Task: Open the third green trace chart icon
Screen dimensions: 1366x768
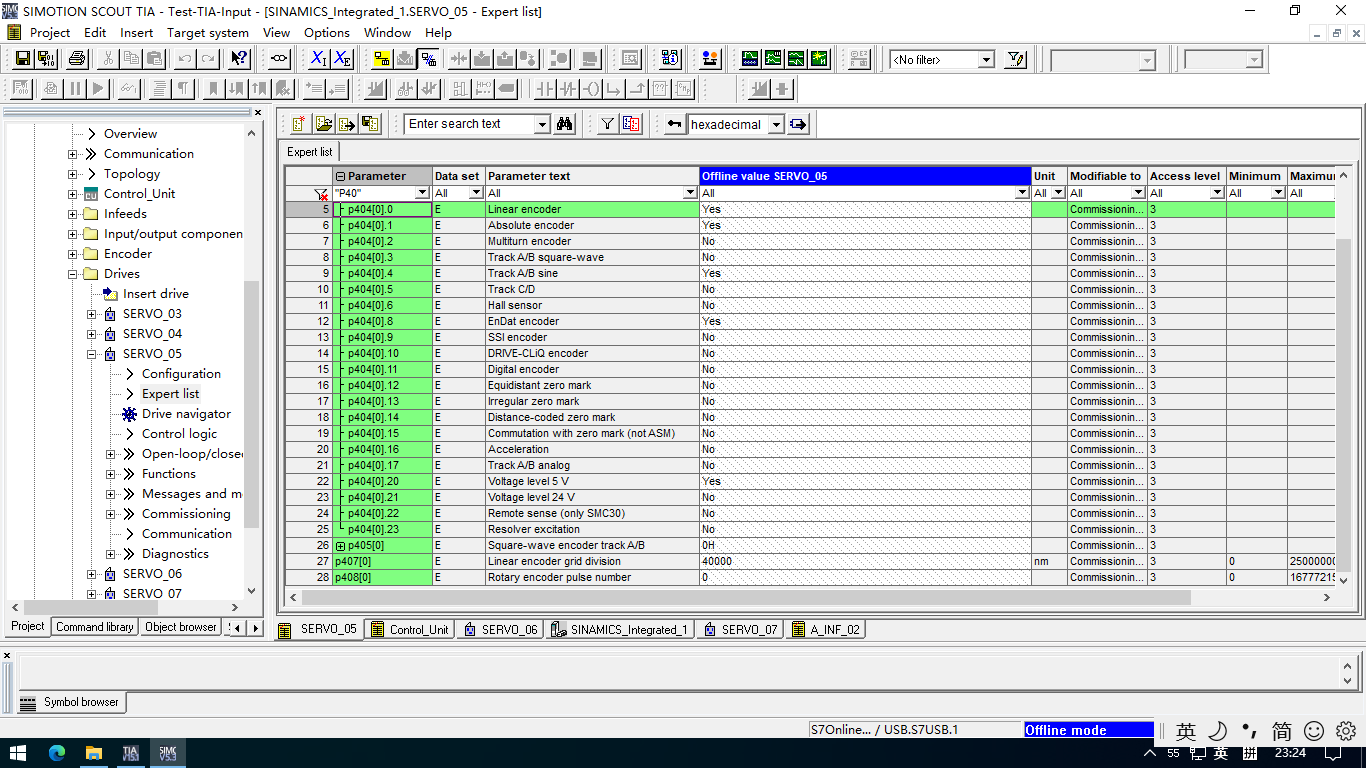Action: pyautogui.click(x=796, y=59)
